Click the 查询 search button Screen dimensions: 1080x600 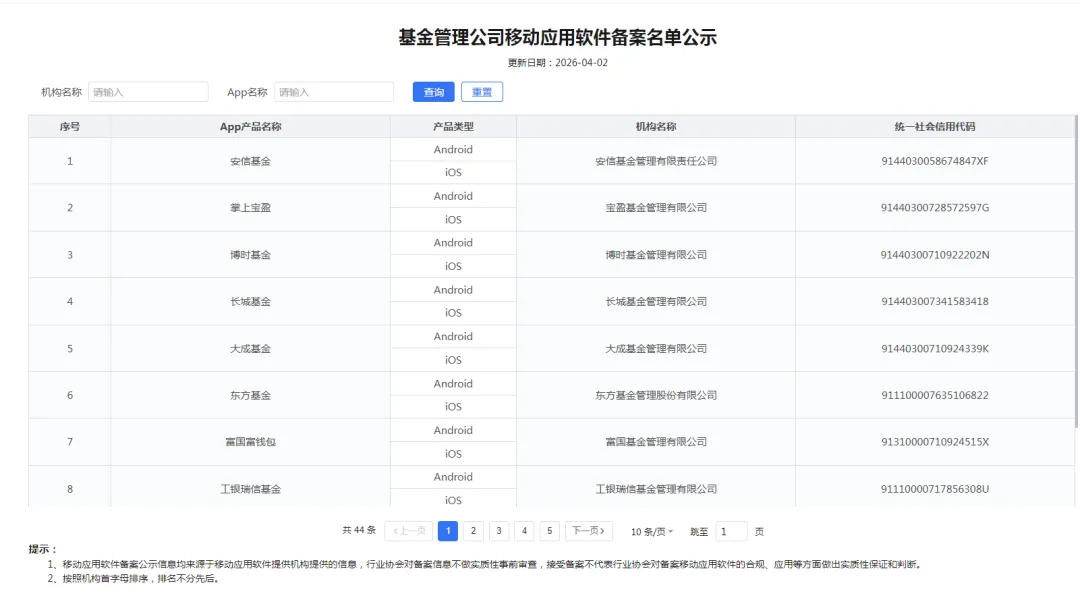[433, 92]
